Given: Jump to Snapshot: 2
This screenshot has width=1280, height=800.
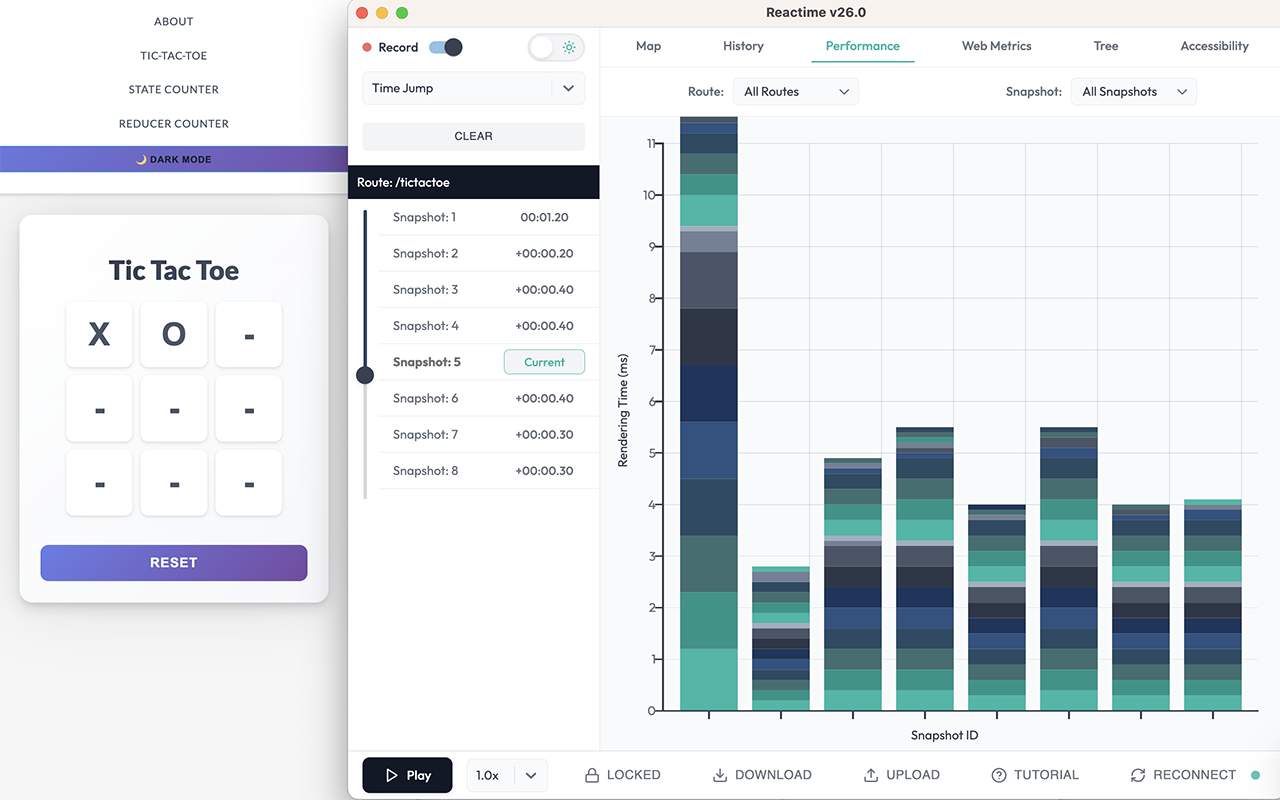Looking at the screenshot, I should [488, 254].
